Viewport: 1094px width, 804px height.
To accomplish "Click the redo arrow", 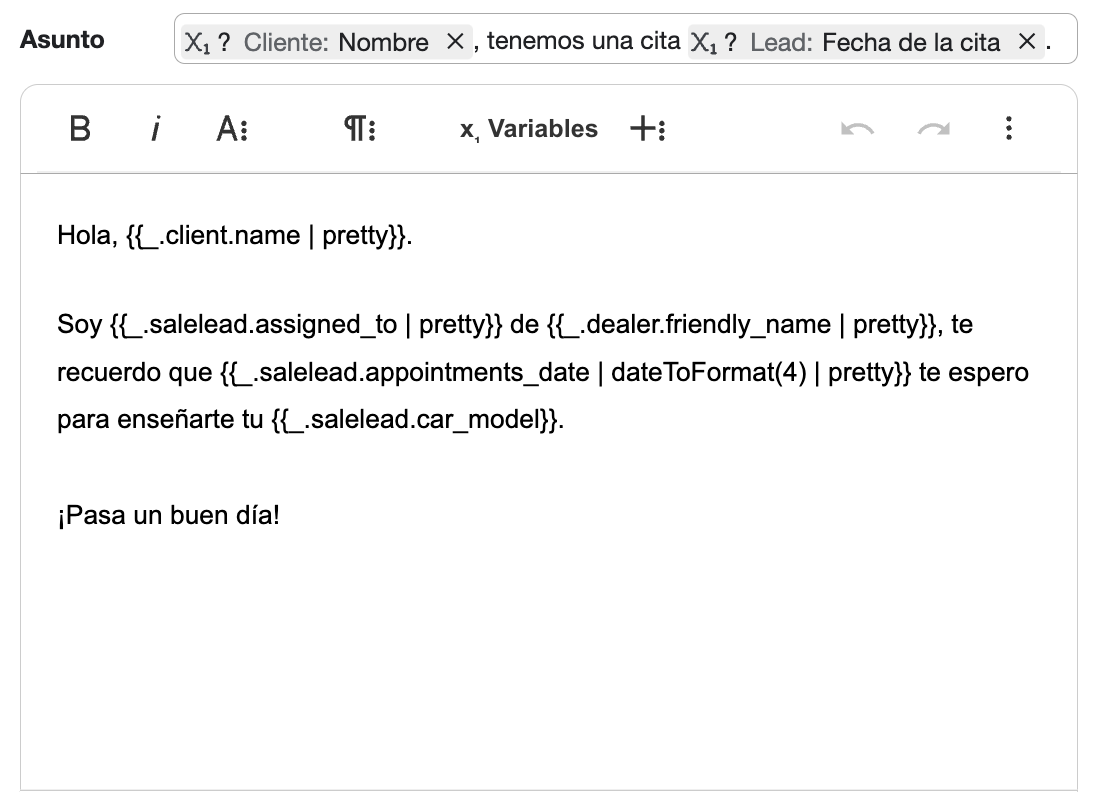I will click(933, 129).
